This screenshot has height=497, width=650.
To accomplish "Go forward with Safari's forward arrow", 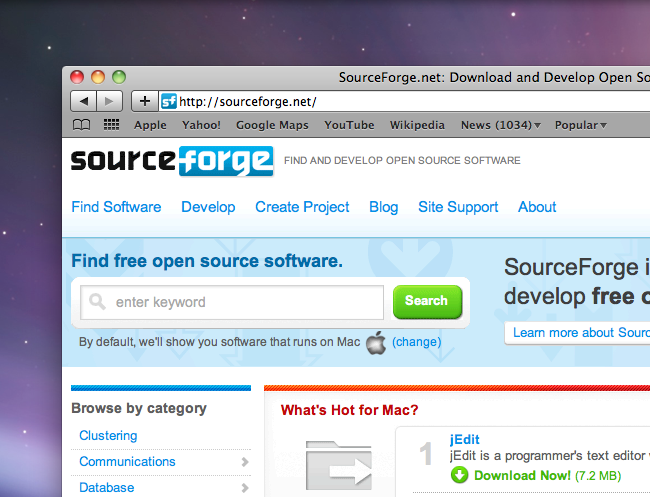I will (x=109, y=101).
